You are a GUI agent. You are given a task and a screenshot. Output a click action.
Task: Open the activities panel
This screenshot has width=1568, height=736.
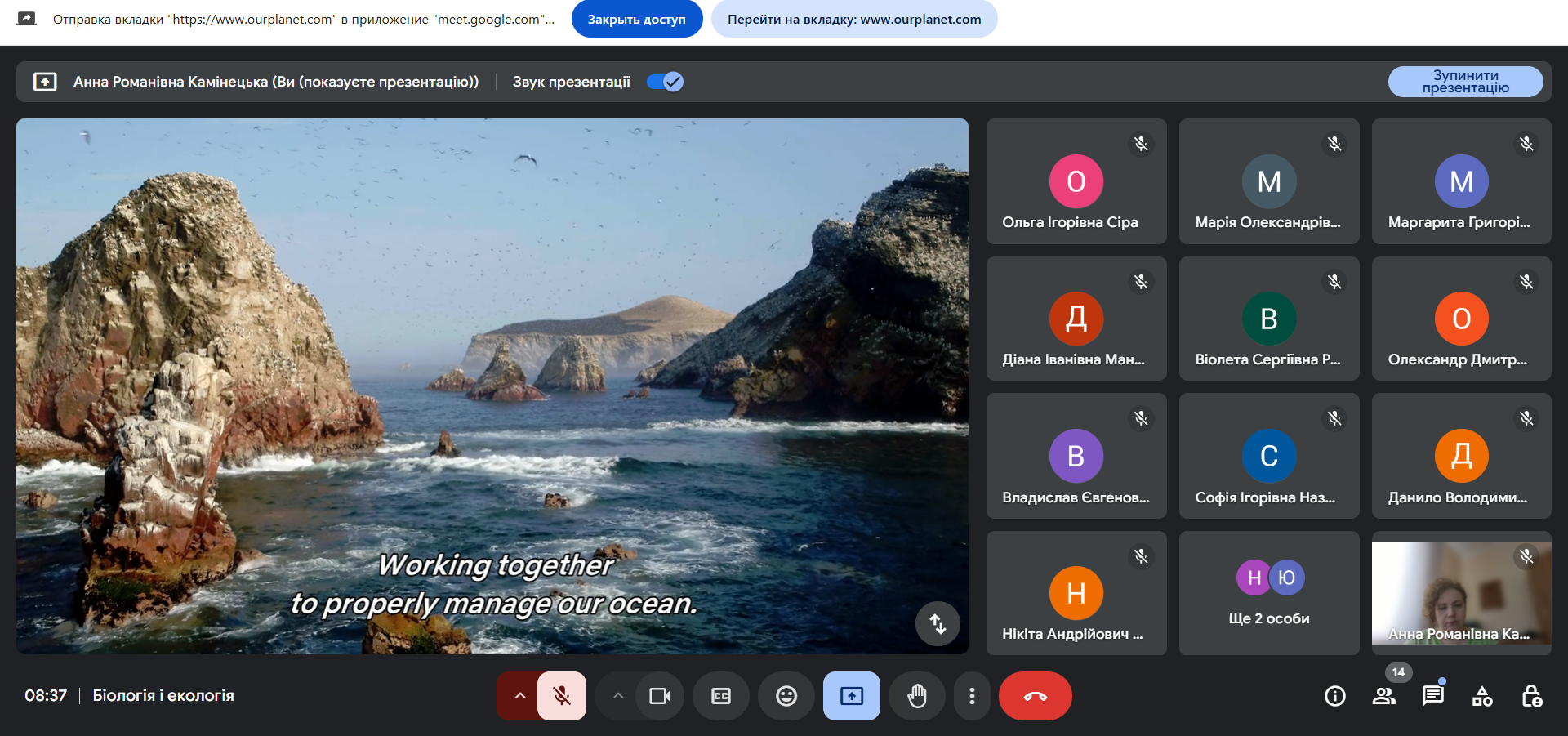coord(1481,696)
